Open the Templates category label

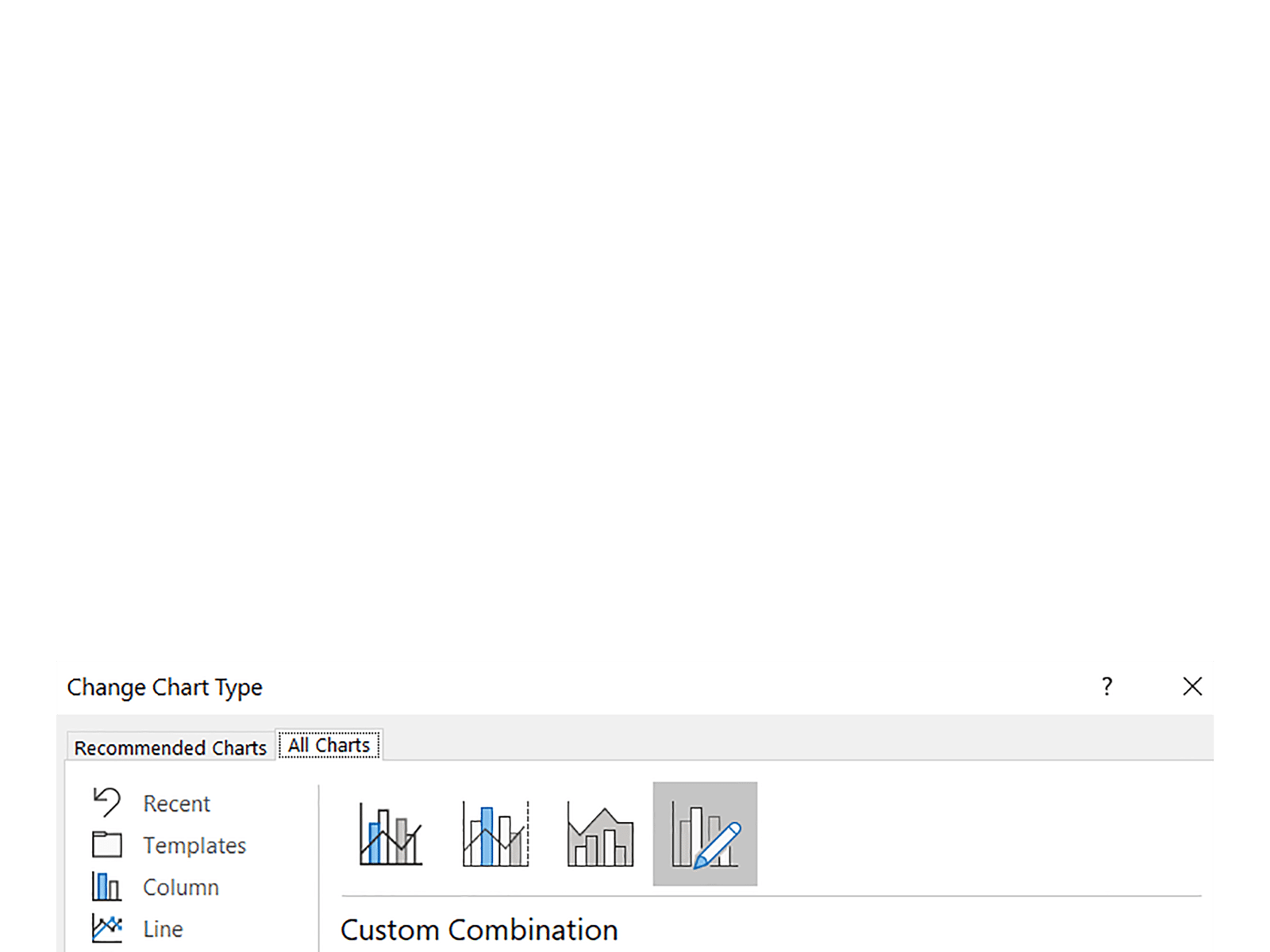click(194, 846)
